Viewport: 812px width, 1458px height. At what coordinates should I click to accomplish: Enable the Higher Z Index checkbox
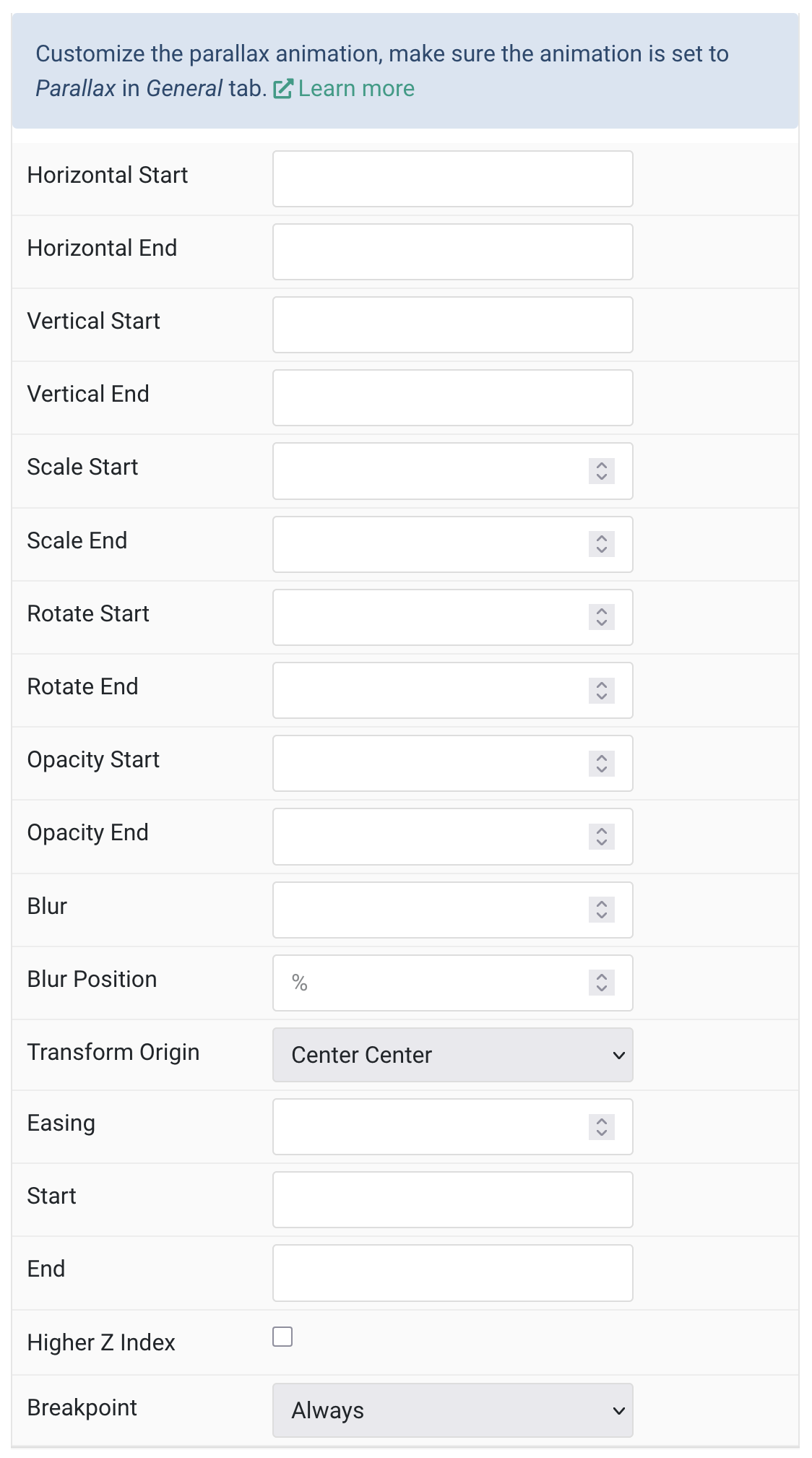[282, 1337]
